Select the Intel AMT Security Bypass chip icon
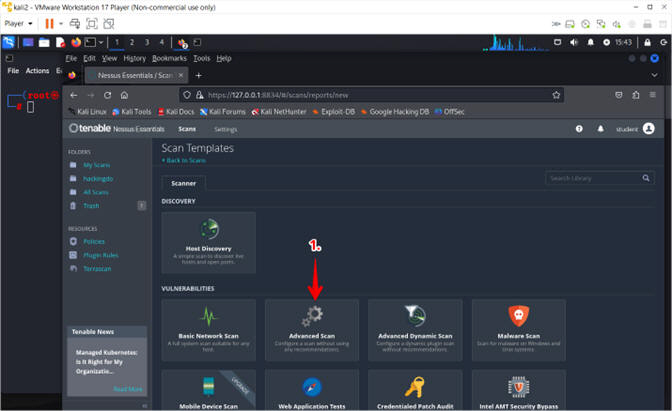The width and height of the screenshot is (672, 411). coord(519,387)
